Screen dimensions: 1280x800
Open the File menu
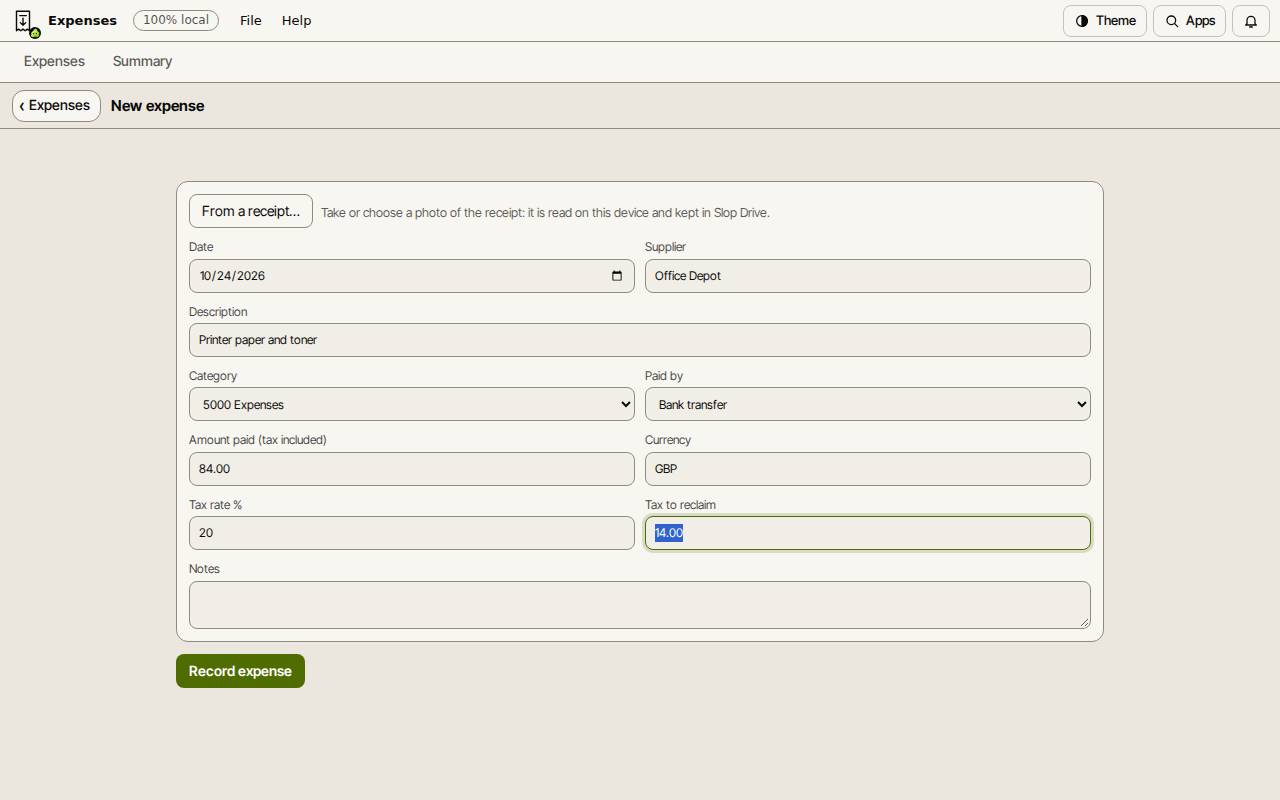251,21
